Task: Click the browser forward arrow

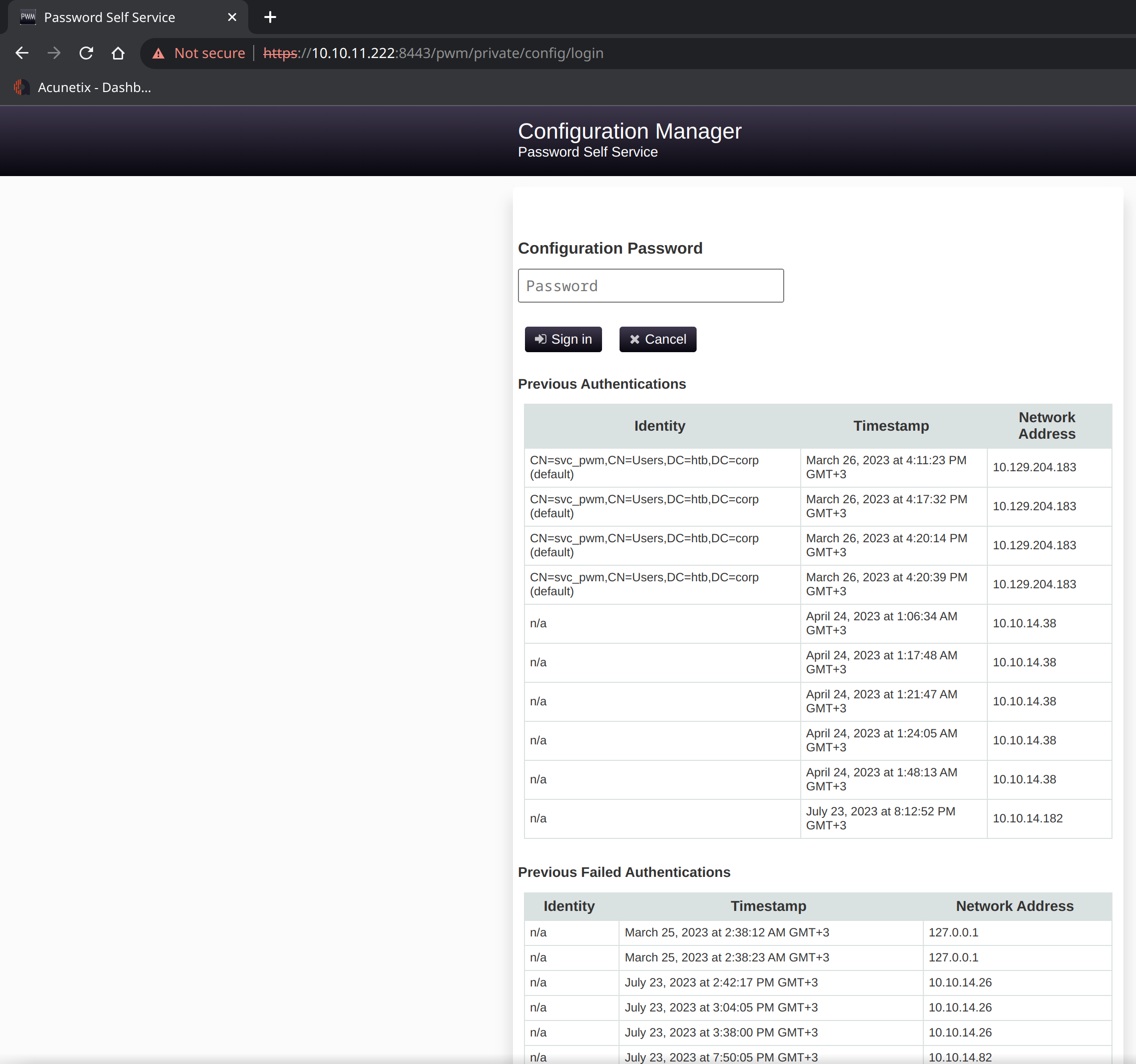Action: [x=54, y=53]
